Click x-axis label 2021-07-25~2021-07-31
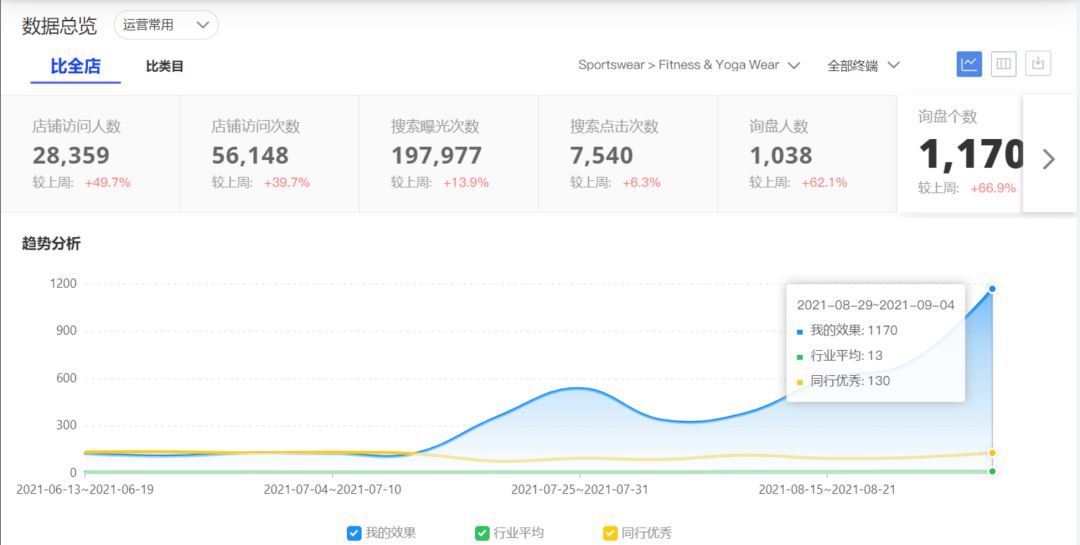Screen dimensions: 1080x545 (x=579, y=490)
